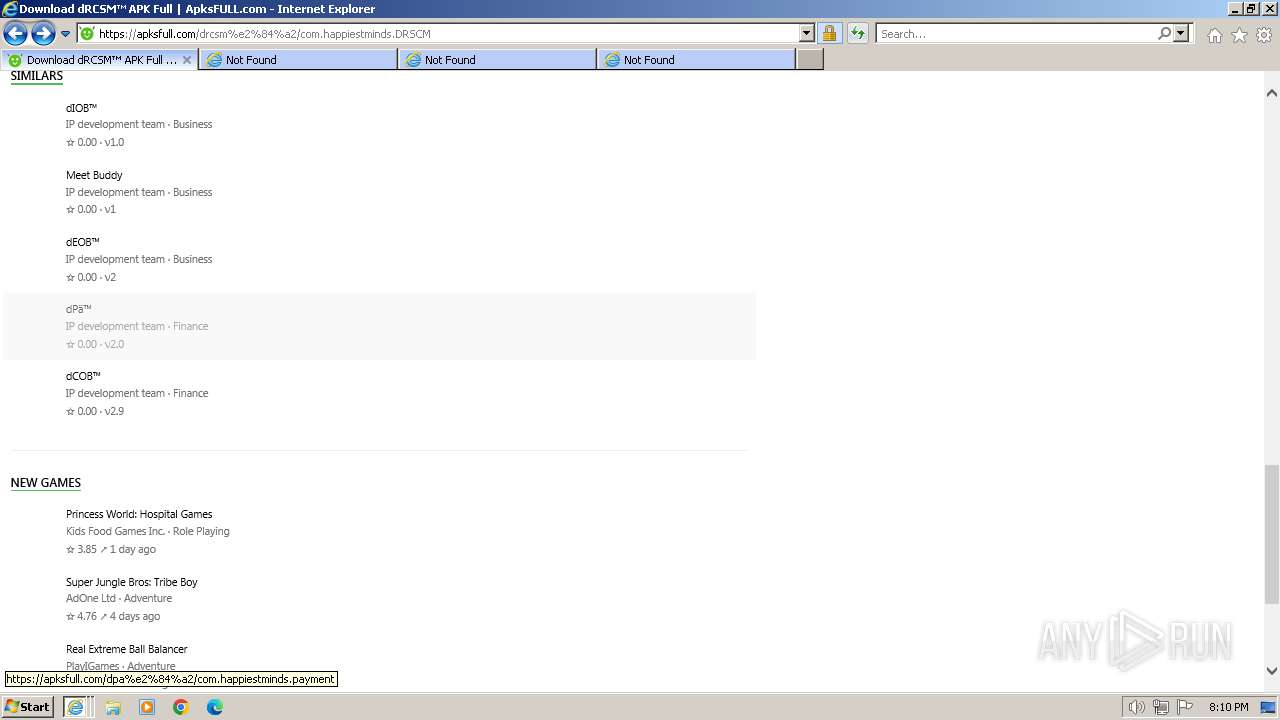Open the Tools gear icon
The height and width of the screenshot is (720, 1280).
click(1264, 35)
